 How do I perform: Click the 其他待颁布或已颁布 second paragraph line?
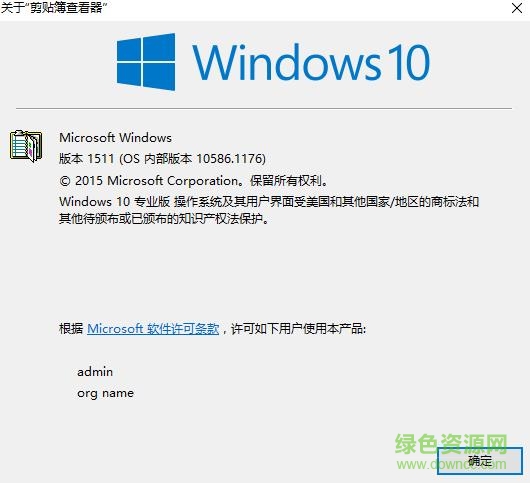164,219
